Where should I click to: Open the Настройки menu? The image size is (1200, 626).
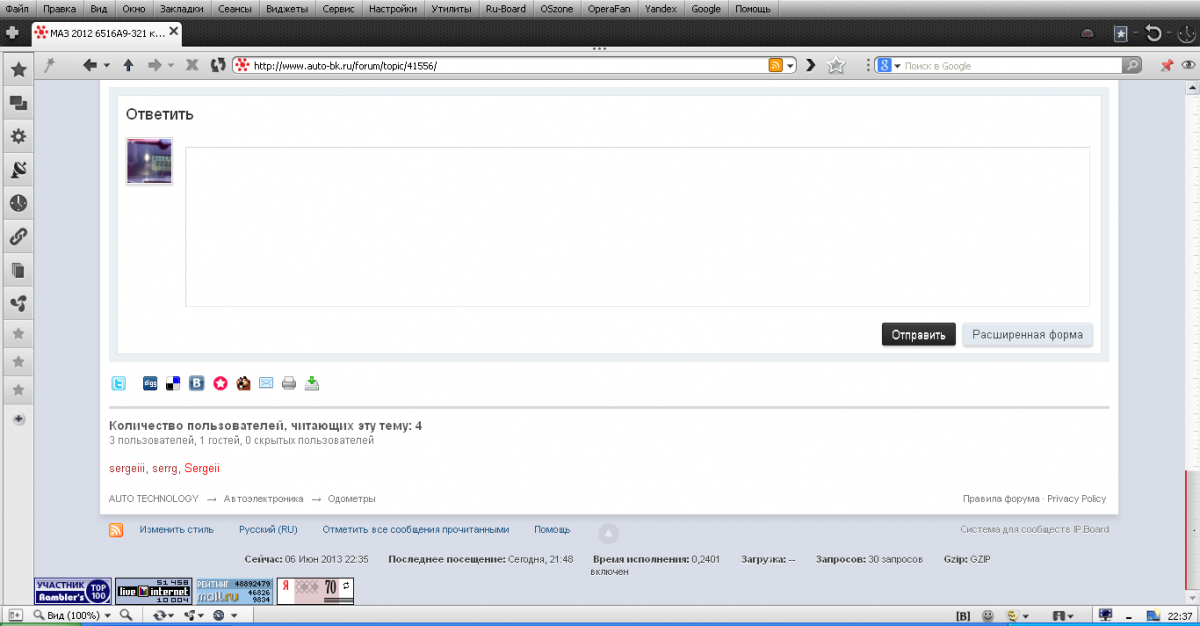point(392,8)
